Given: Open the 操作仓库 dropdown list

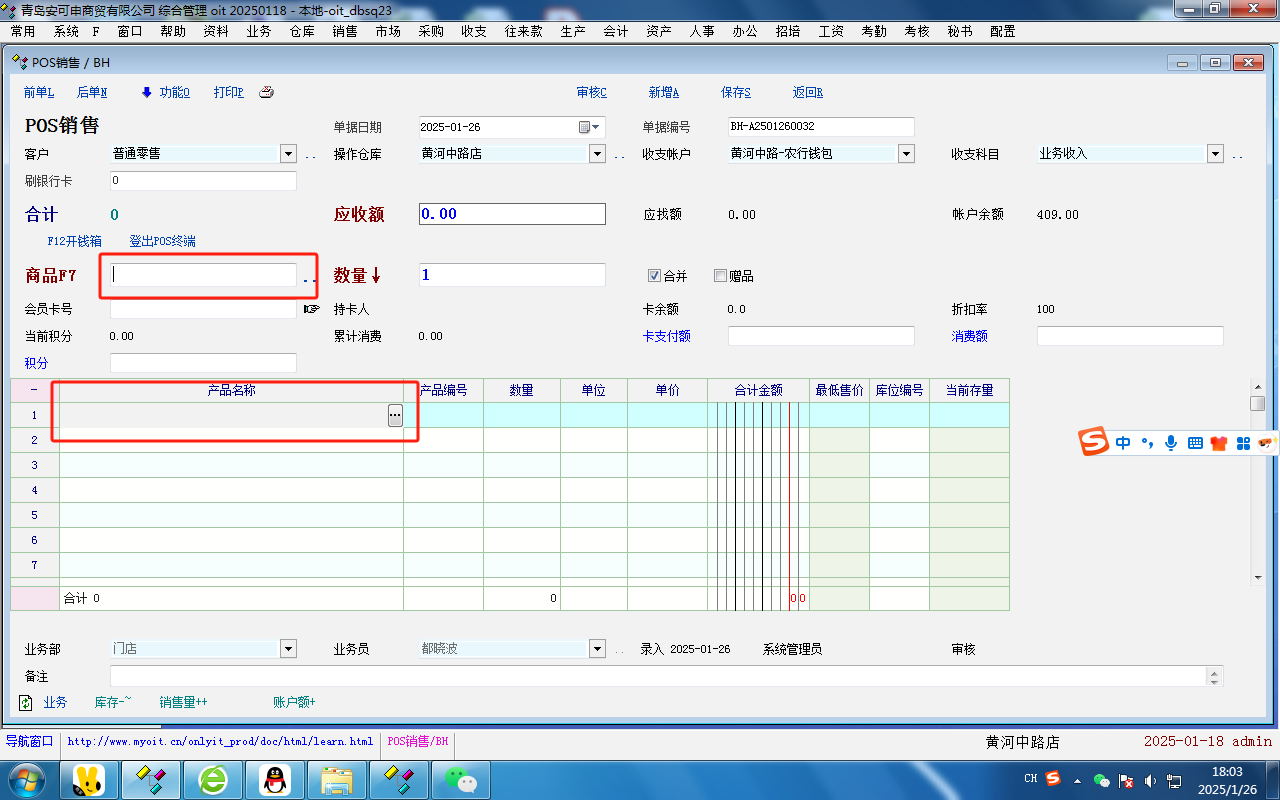Looking at the screenshot, I should point(597,154).
